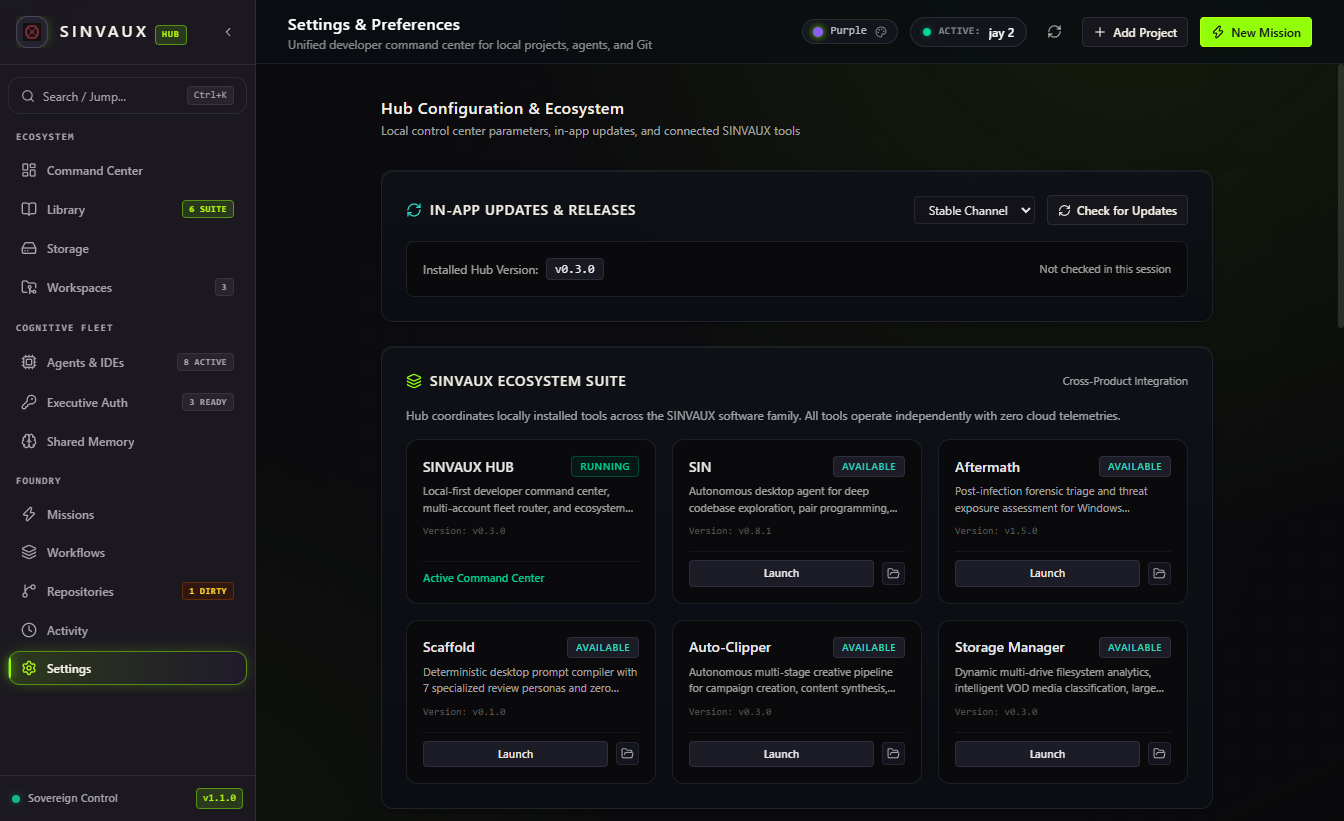Open Missions in the sidebar
This screenshot has height=821, width=1344.
[x=127, y=515]
